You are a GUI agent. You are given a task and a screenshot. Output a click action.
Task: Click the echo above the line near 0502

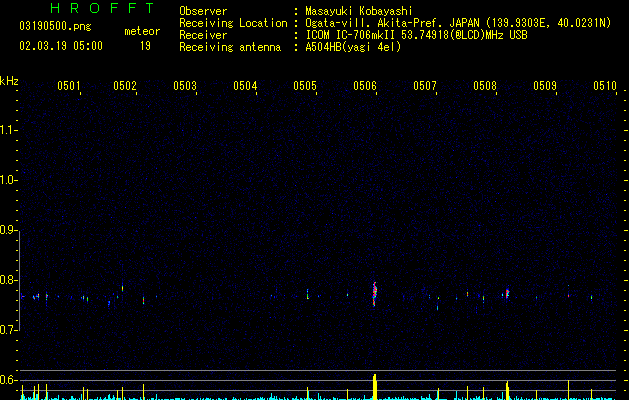122,288
